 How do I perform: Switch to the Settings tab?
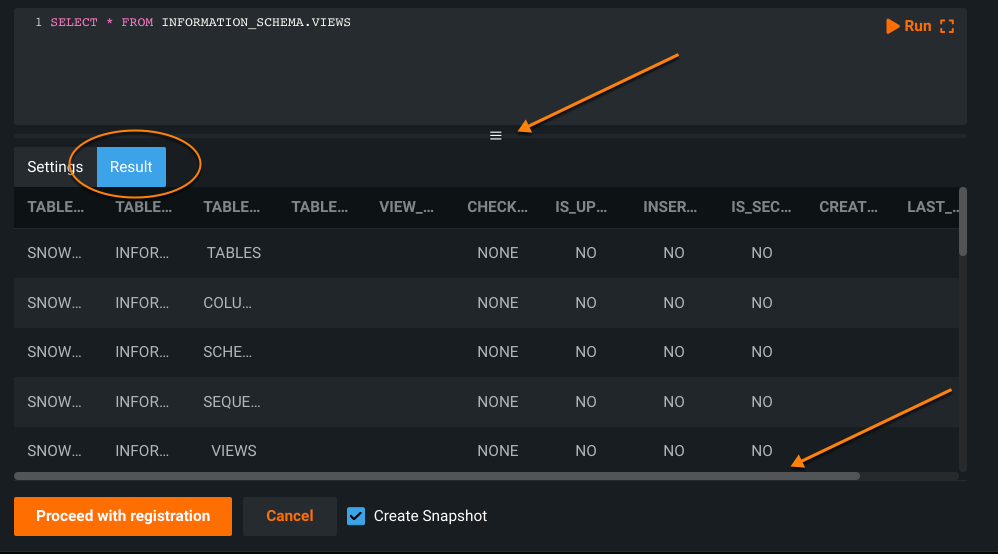[x=55, y=167]
